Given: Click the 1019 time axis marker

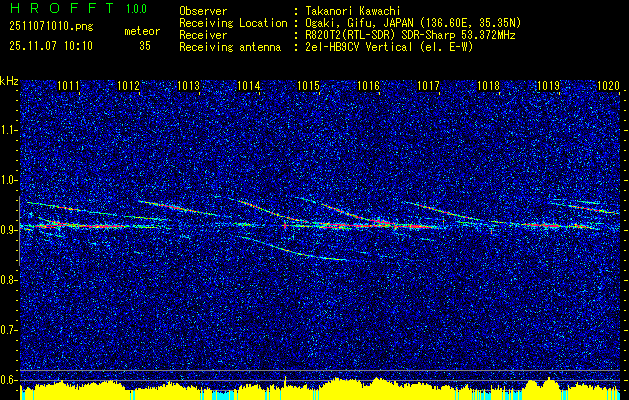Looking at the screenshot, I should (x=548, y=85).
